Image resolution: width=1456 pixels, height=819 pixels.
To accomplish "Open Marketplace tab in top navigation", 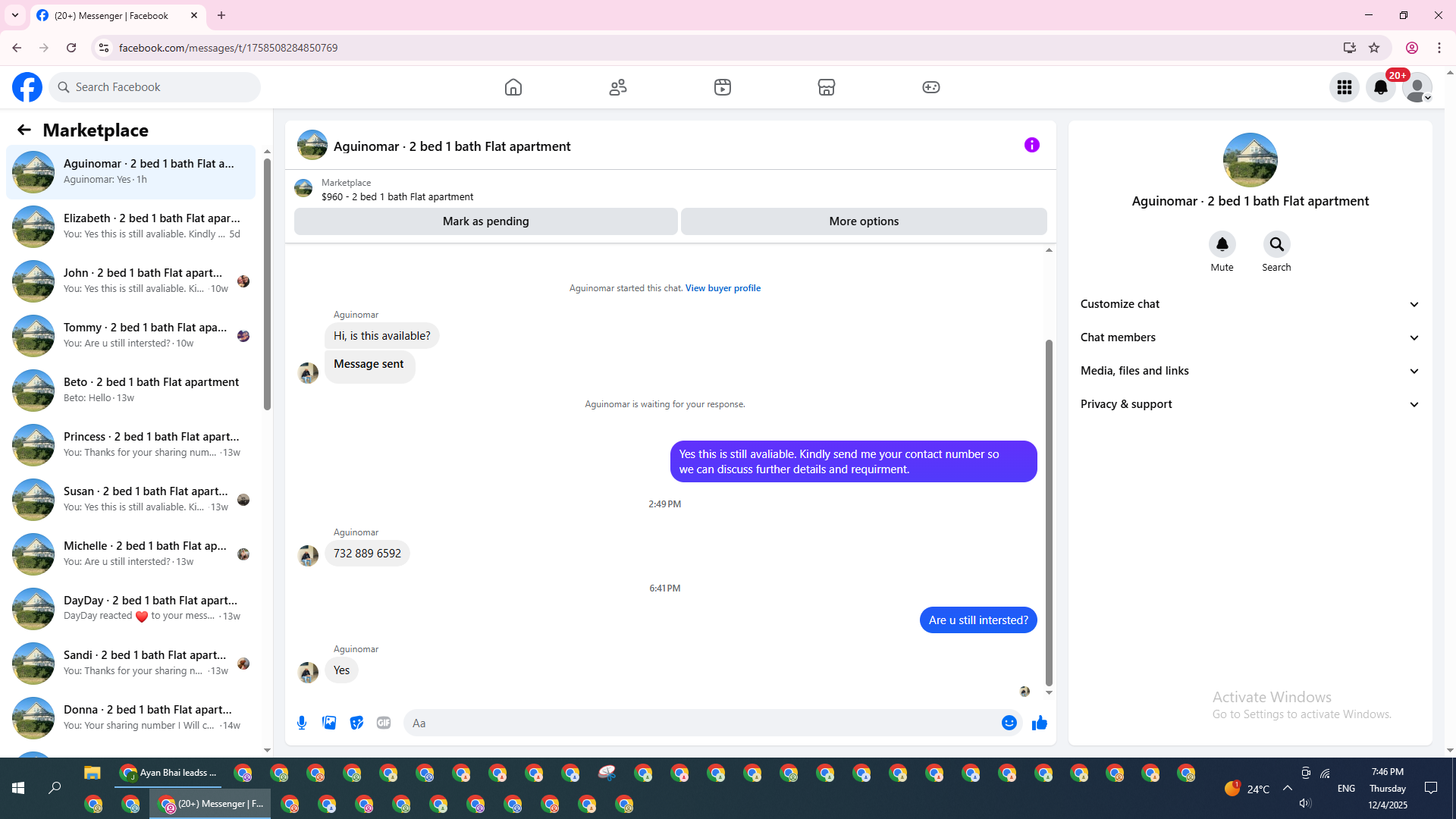I will coord(826,87).
